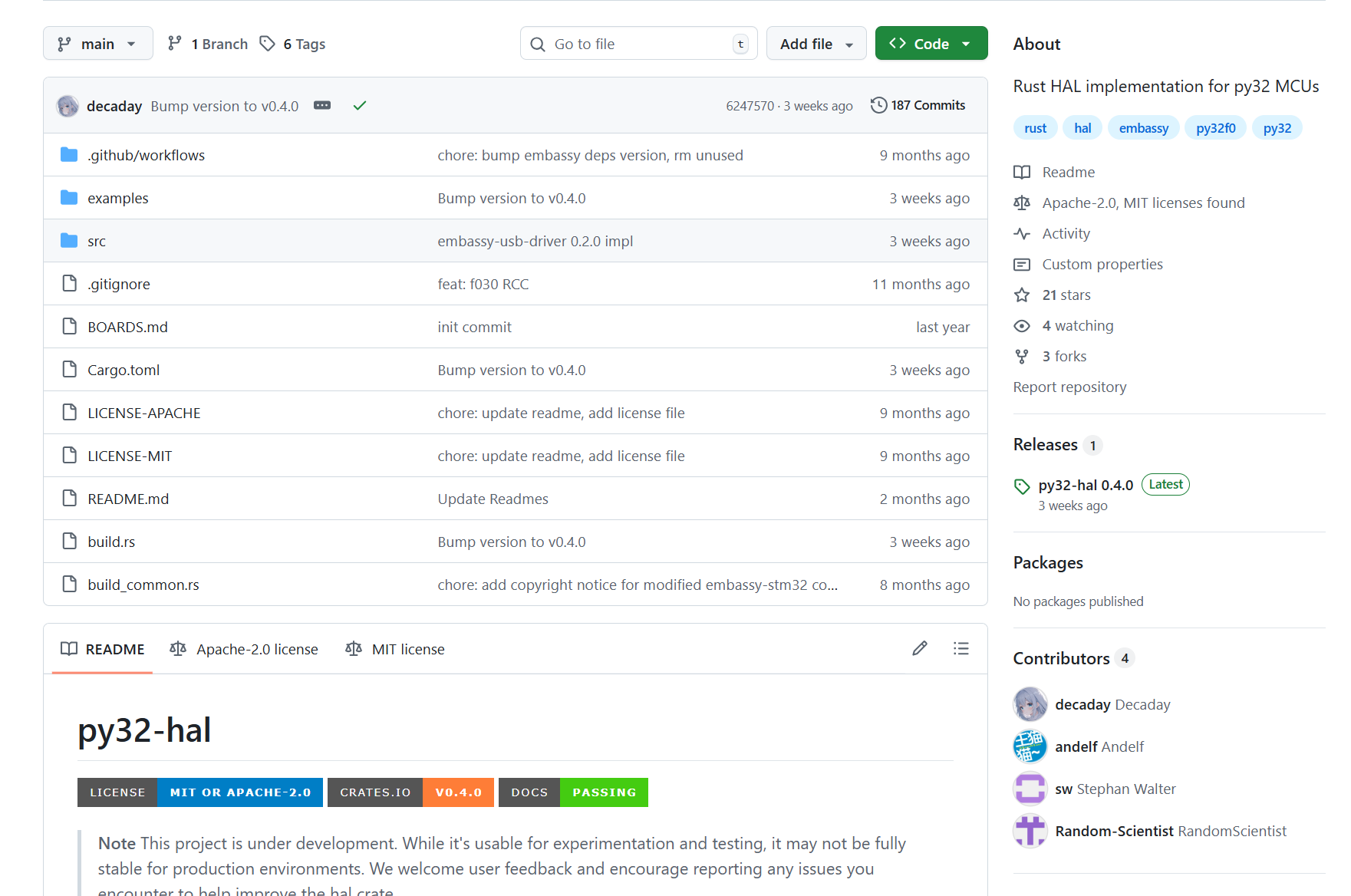
Task: Select the README tab
Action: click(x=103, y=649)
